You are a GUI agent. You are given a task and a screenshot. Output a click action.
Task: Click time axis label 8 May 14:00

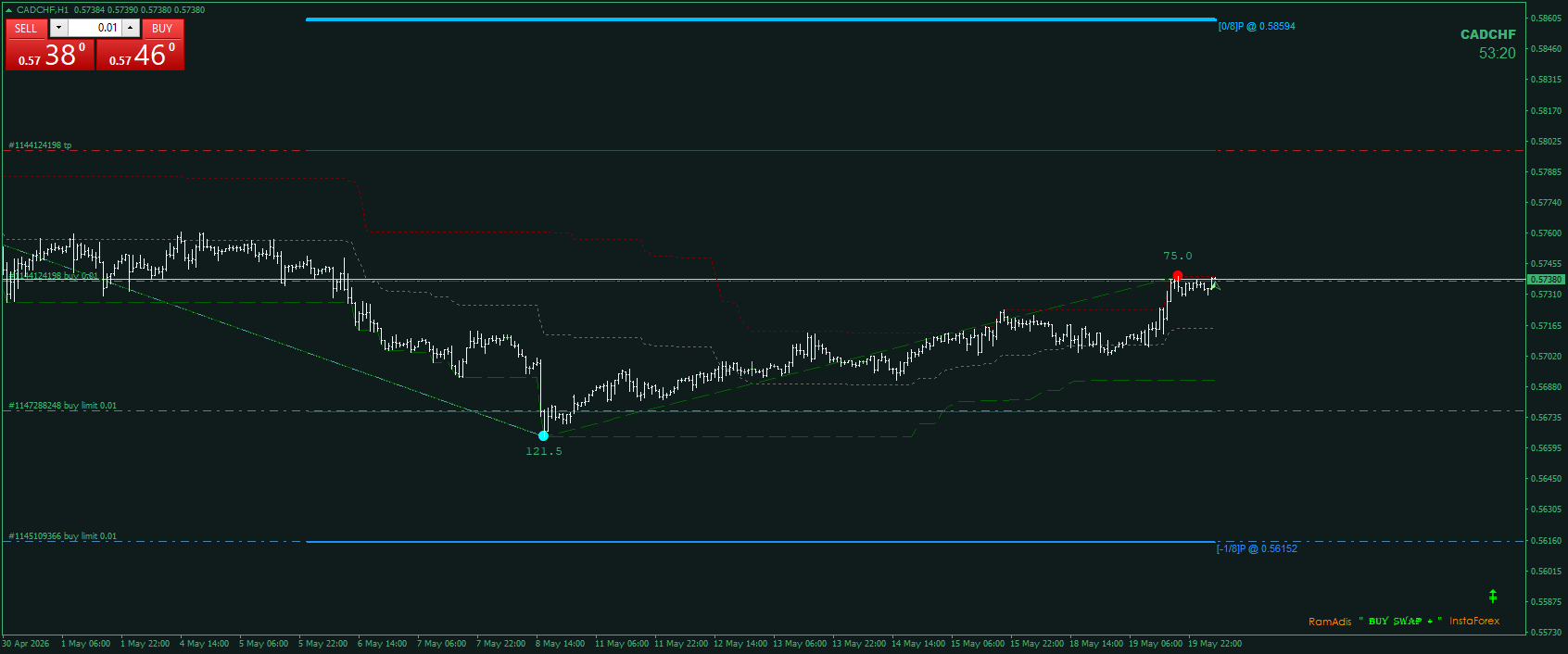click(x=560, y=644)
